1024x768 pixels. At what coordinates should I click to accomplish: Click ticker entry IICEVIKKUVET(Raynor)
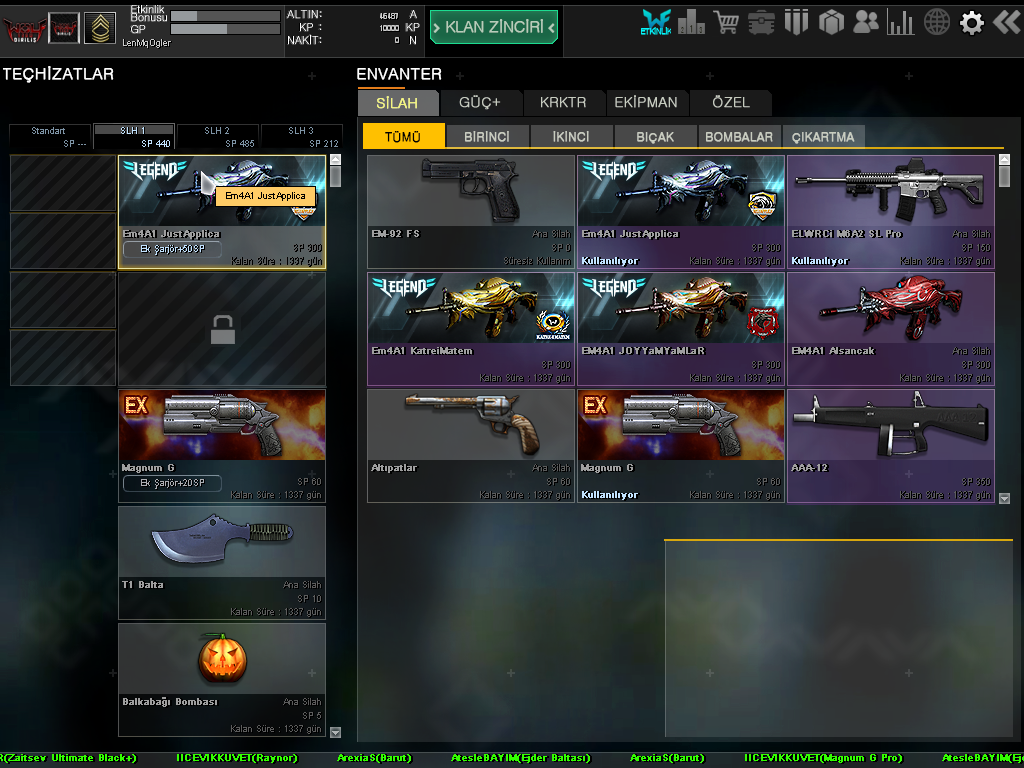pos(236,758)
